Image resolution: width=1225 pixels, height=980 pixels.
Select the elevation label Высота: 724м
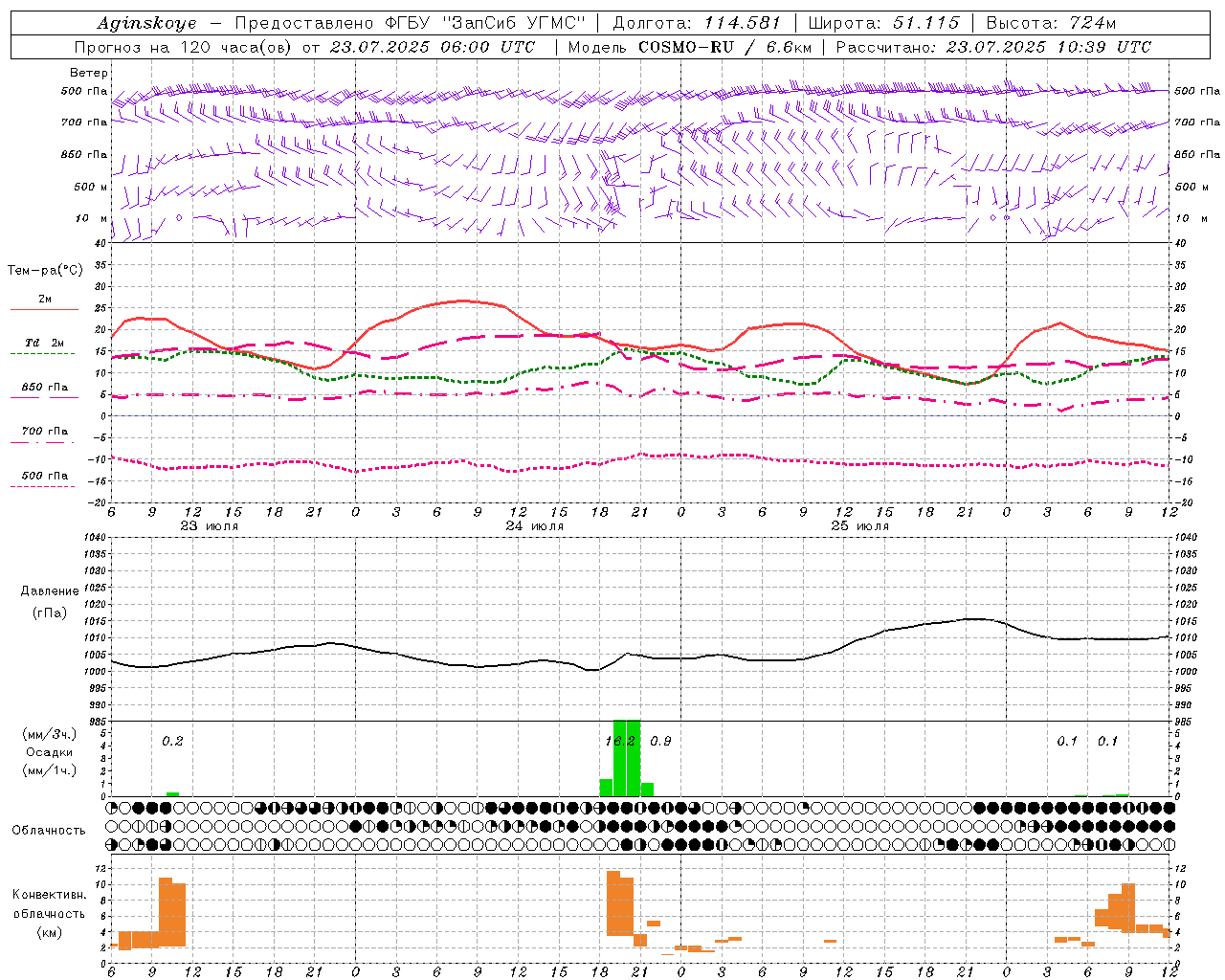(x=1051, y=23)
